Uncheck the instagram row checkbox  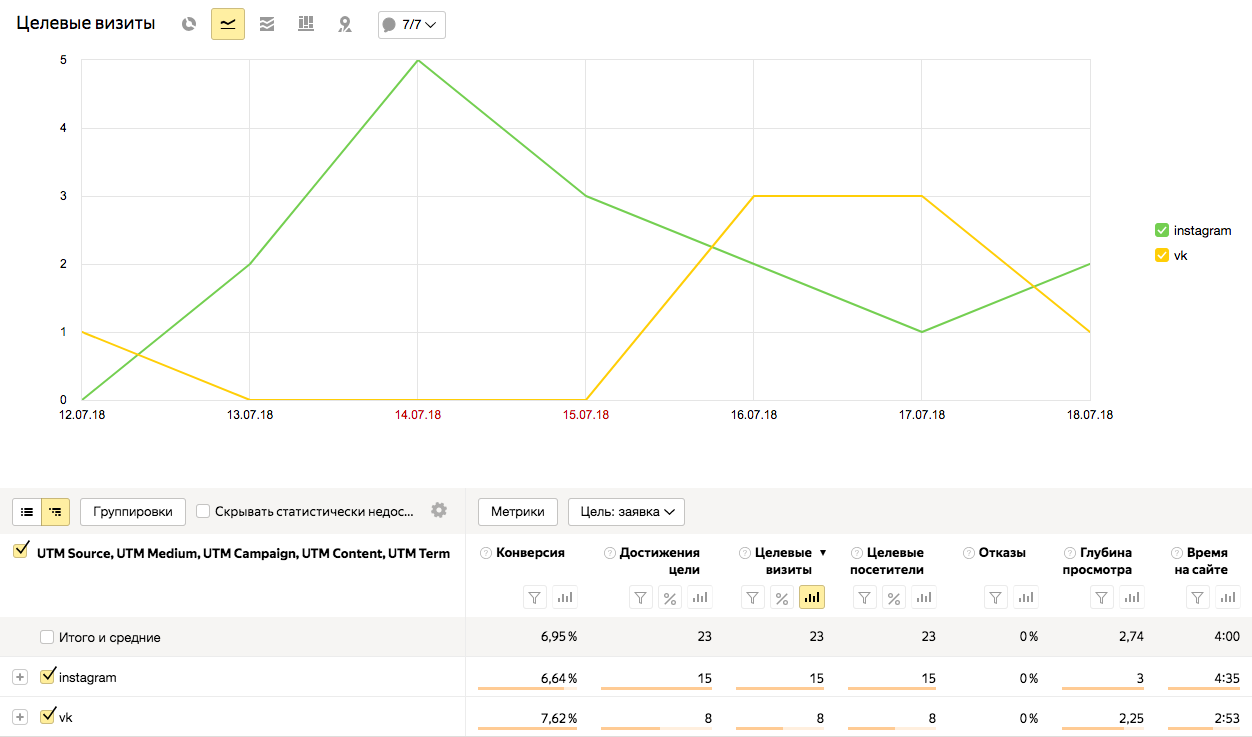coord(47,677)
